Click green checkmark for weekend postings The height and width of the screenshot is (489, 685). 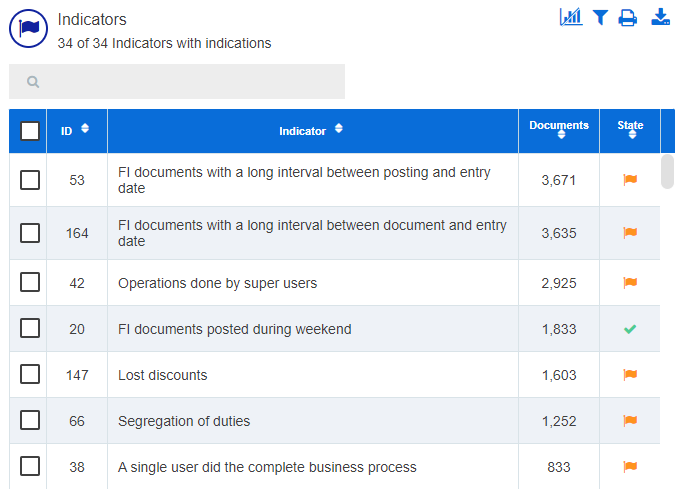point(630,329)
